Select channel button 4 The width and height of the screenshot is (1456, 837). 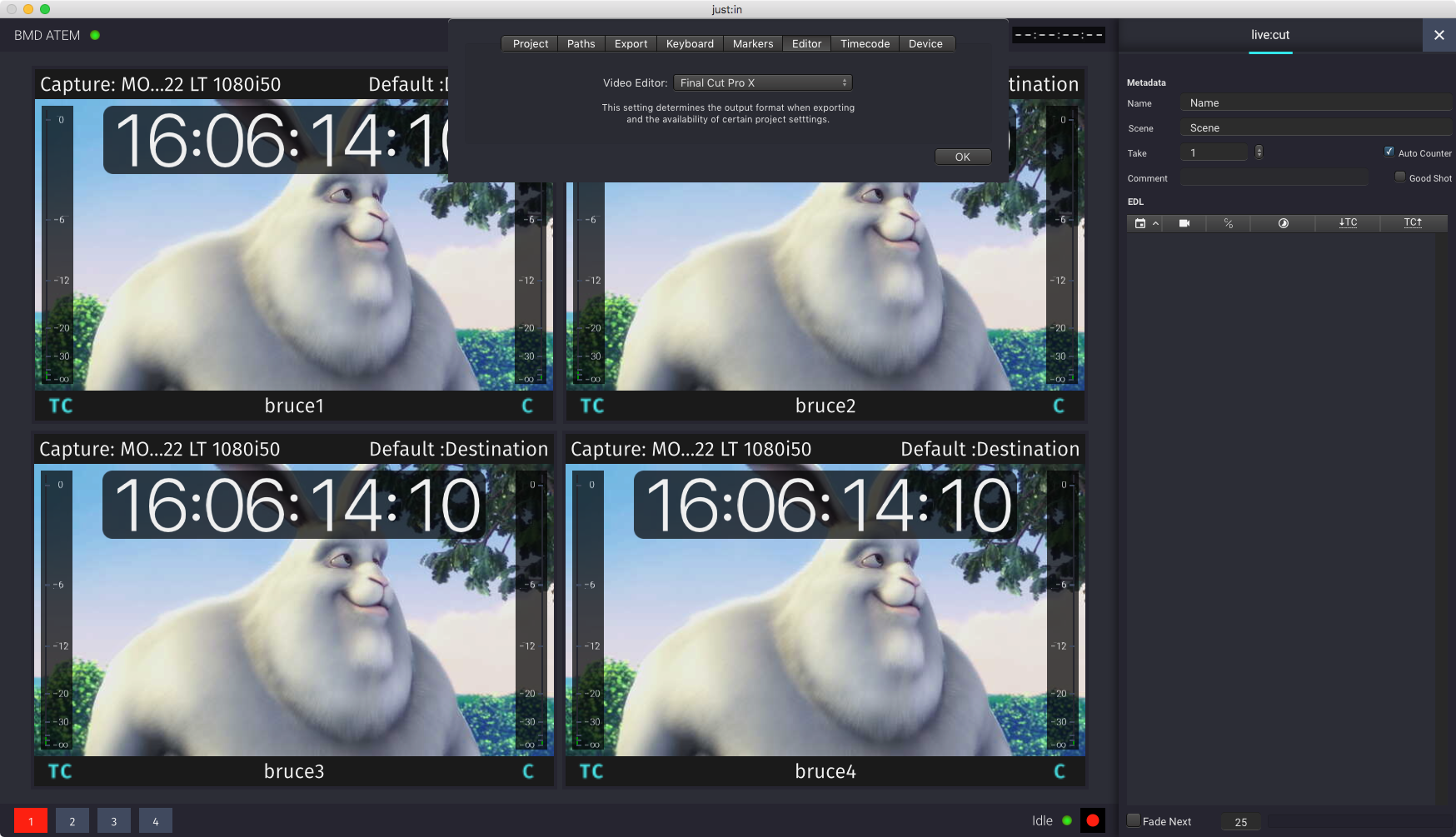(156, 820)
